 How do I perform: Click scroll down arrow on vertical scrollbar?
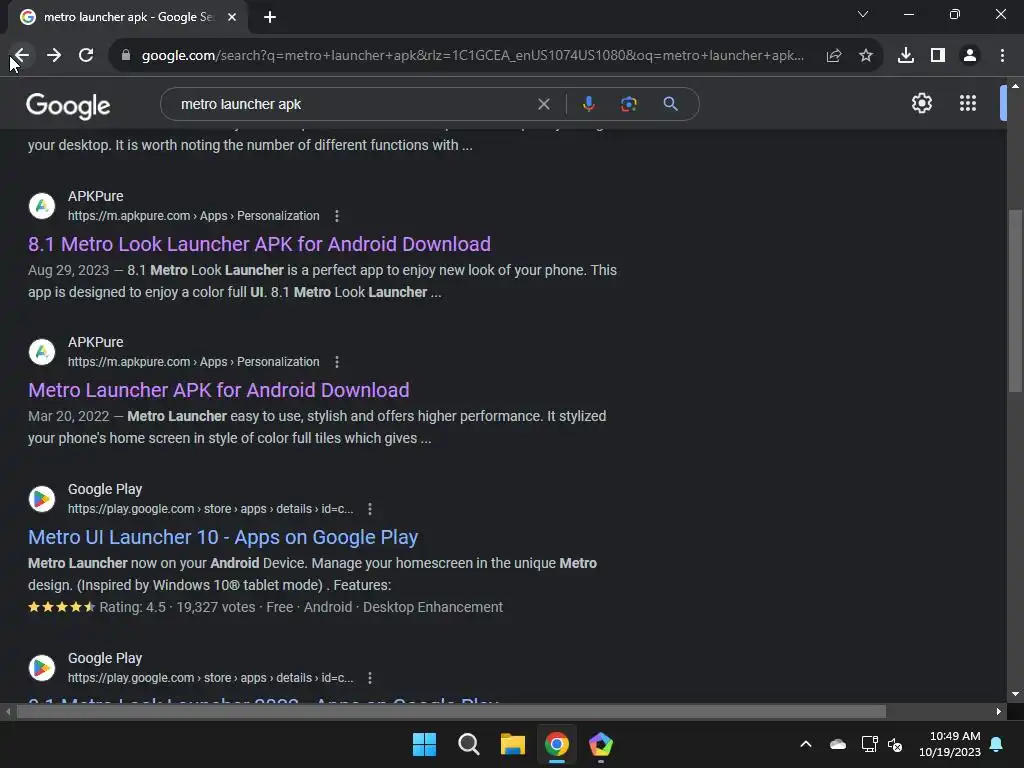[x=1015, y=694]
